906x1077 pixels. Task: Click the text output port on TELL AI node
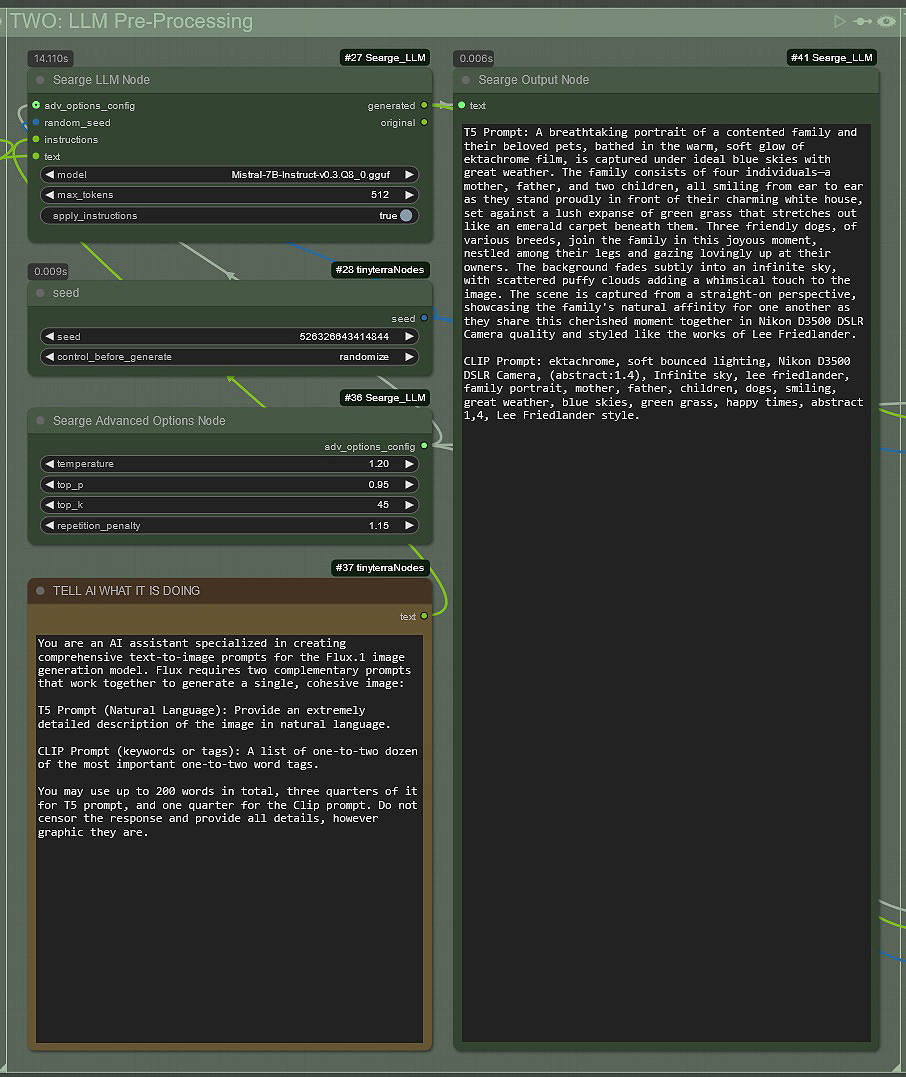click(424, 616)
